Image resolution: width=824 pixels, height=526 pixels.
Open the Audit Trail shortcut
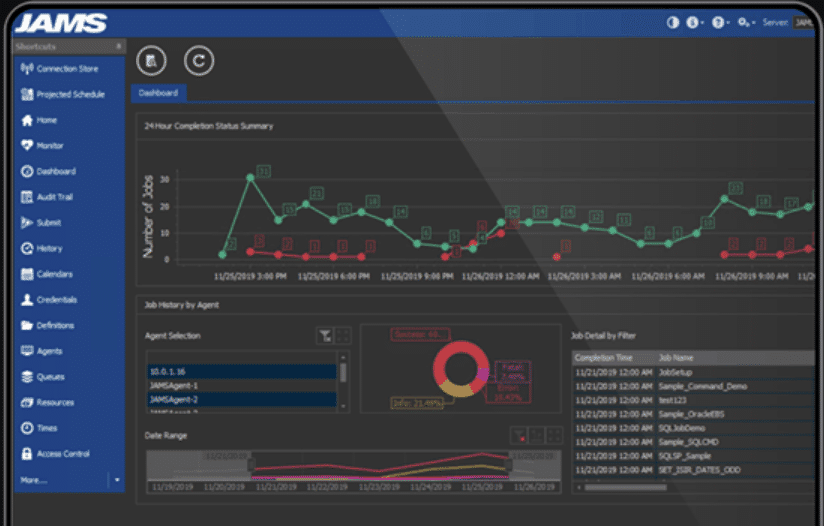coord(54,197)
